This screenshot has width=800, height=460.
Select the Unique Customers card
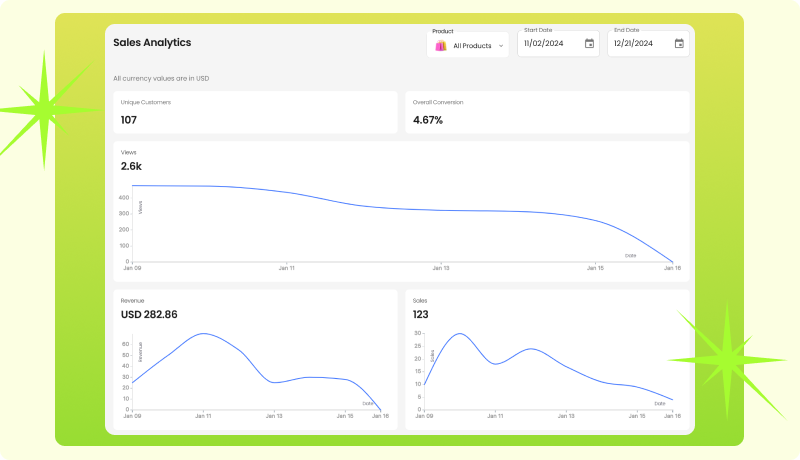point(255,112)
